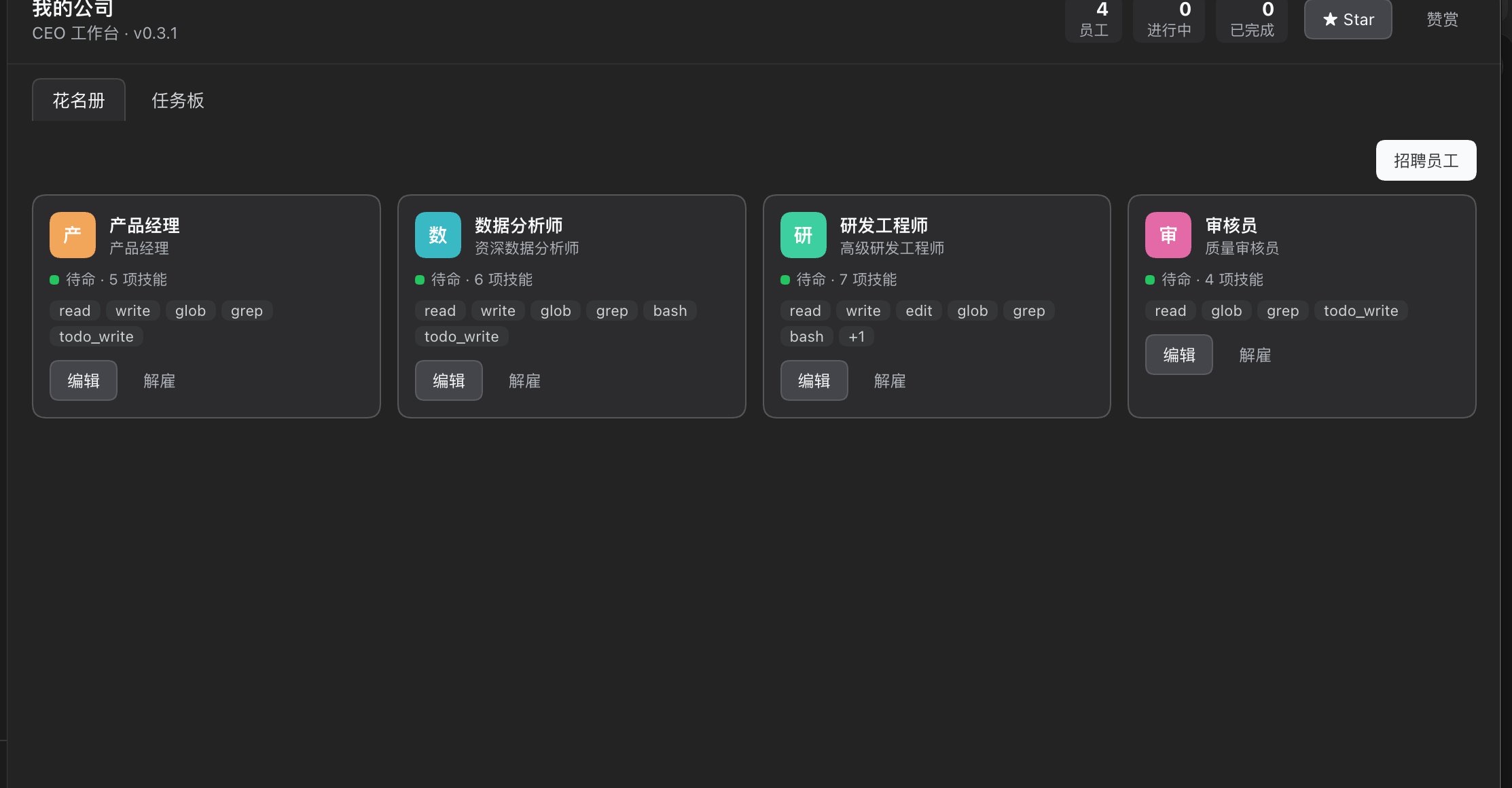Click todo_write tag on 产品经理 card

[96, 336]
